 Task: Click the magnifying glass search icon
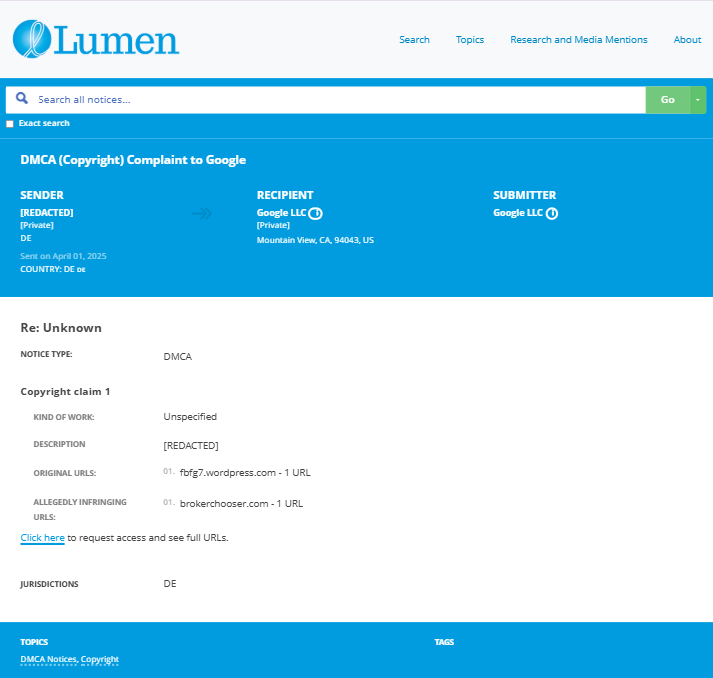point(21,98)
